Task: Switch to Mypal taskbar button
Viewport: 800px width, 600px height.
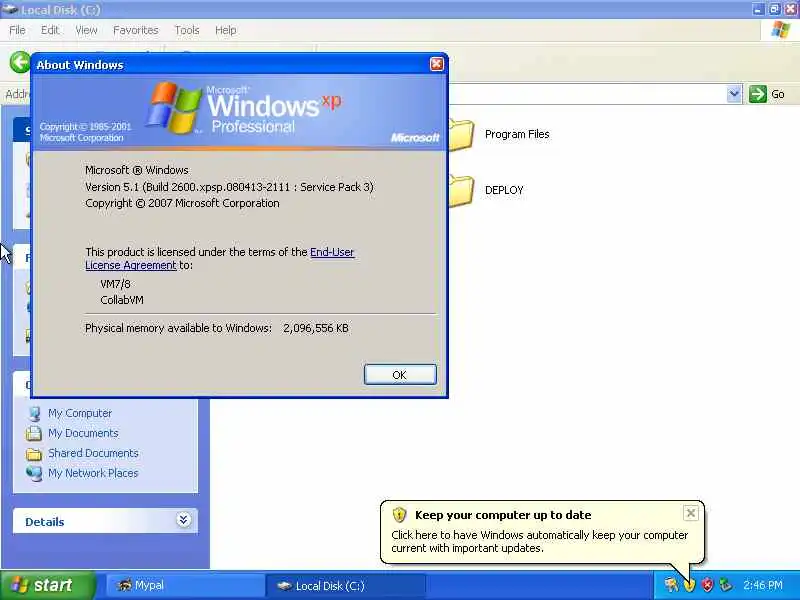Action: [185, 585]
